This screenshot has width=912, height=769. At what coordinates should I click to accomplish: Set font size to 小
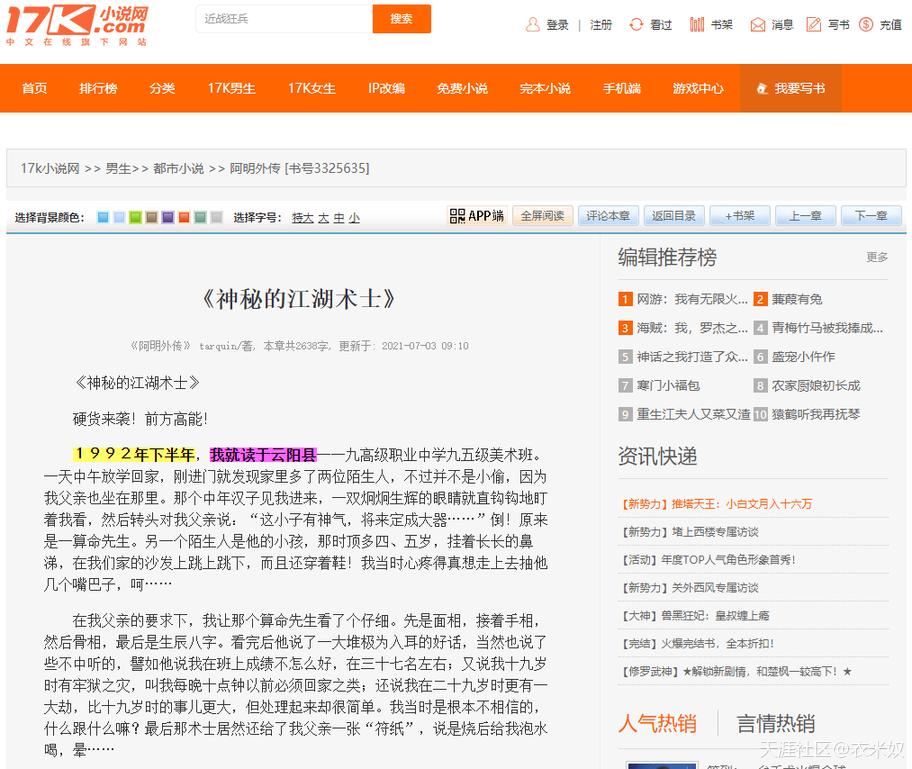tap(354, 218)
